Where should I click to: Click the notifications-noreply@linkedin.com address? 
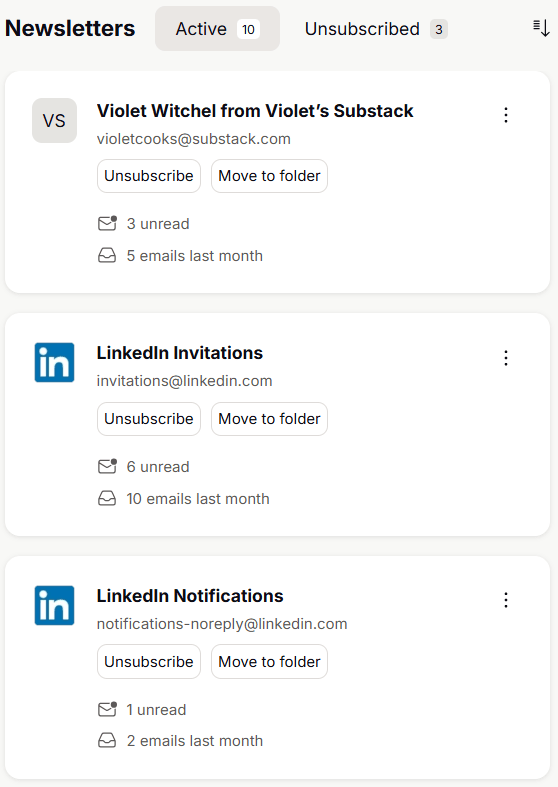coord(222,624)
